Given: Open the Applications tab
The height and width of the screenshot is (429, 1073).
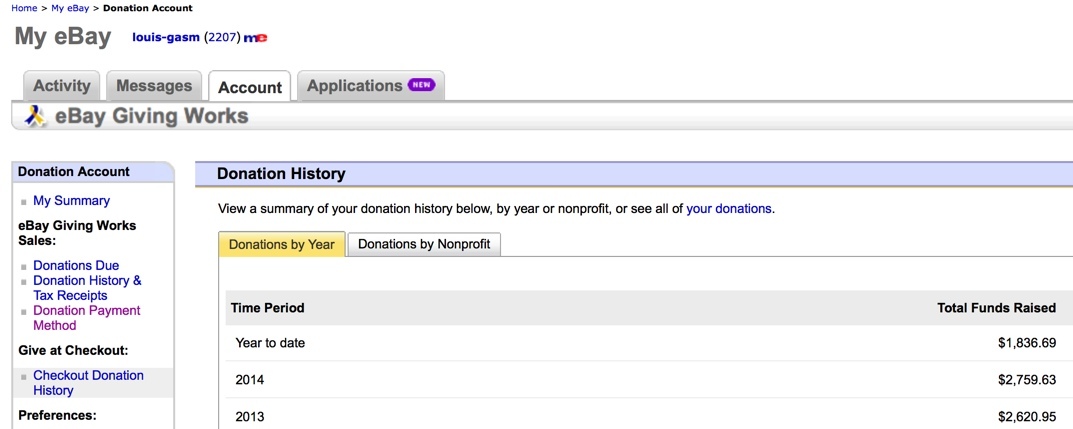Looking at the screenshot, I should 371,86.
